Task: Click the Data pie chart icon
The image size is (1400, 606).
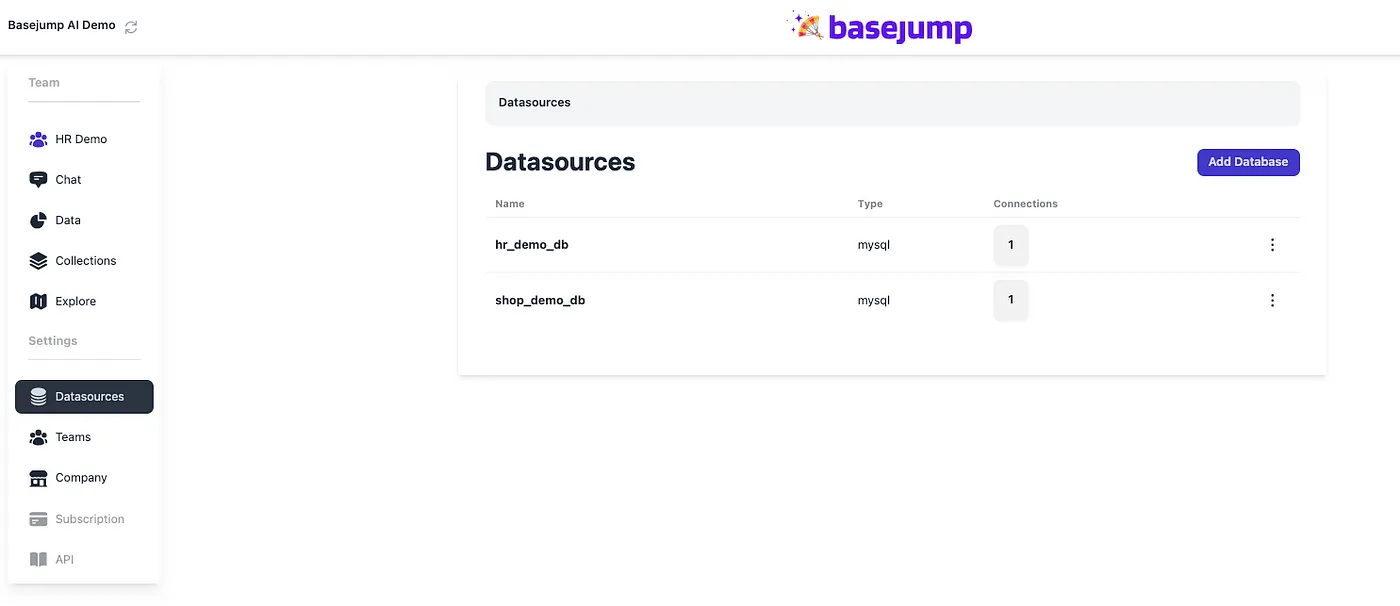Action: point(38,220)
